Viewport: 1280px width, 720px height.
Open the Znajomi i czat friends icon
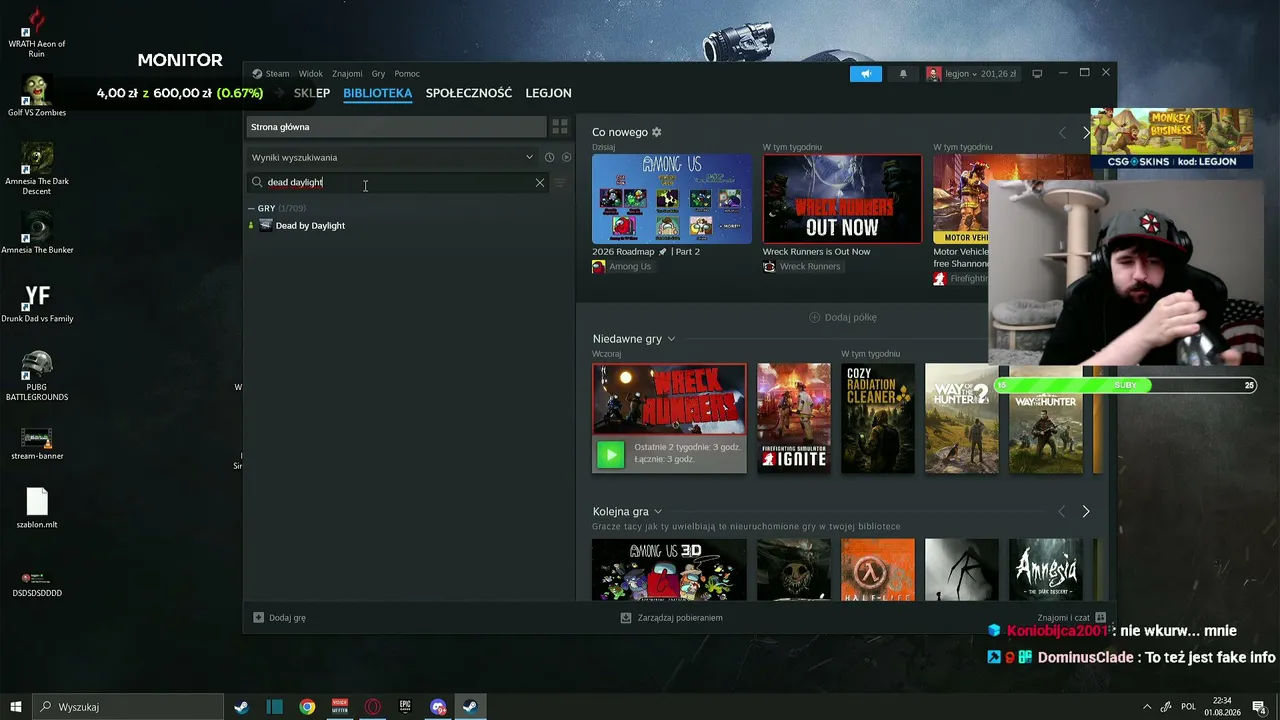pos(1101,618)
